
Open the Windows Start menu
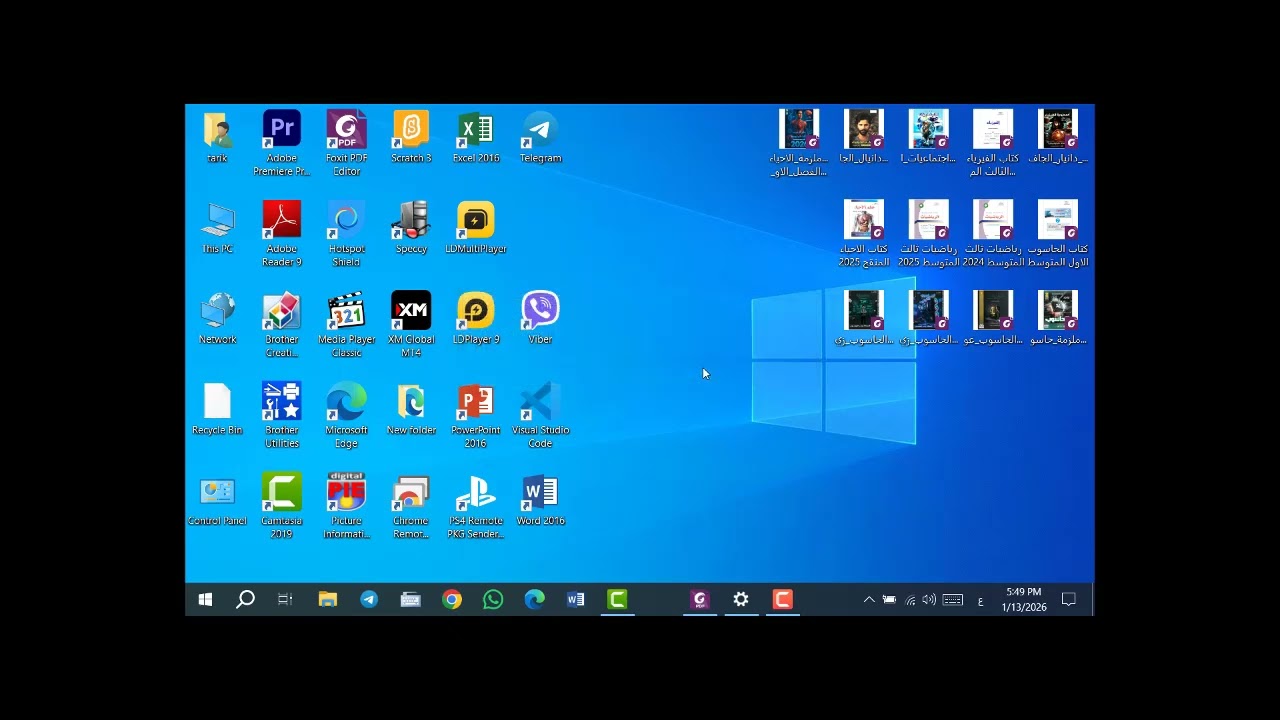205,599
